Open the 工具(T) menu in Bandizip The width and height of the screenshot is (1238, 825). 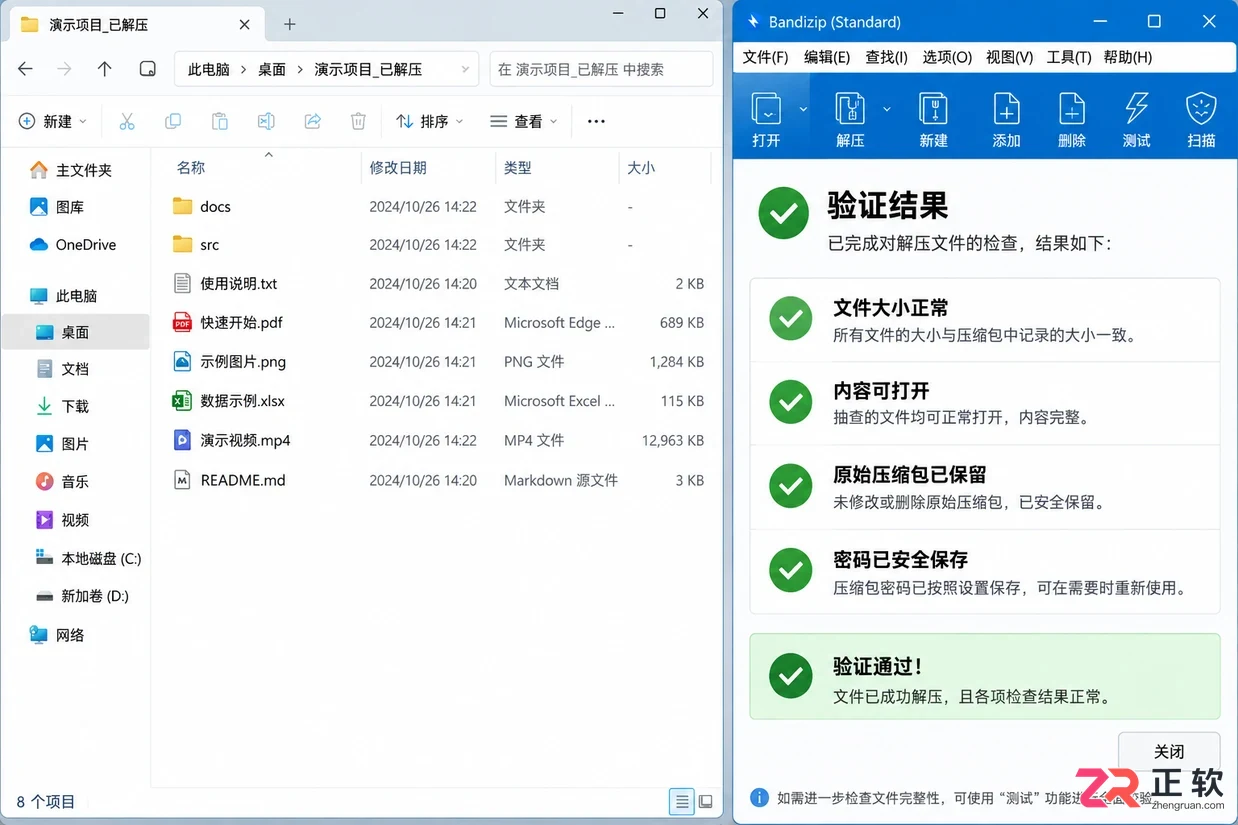coord(1069,57)
